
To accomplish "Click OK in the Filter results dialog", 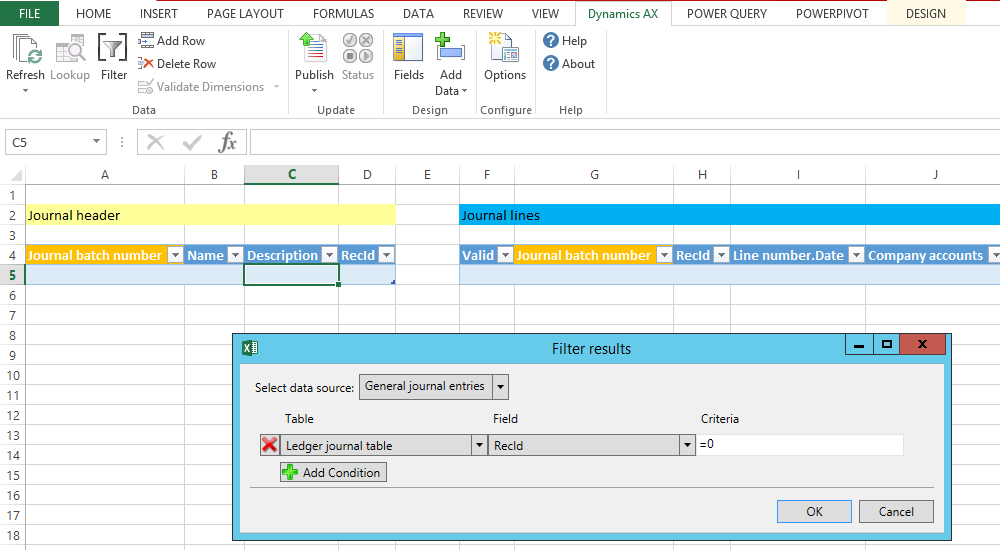I will 814,511.
